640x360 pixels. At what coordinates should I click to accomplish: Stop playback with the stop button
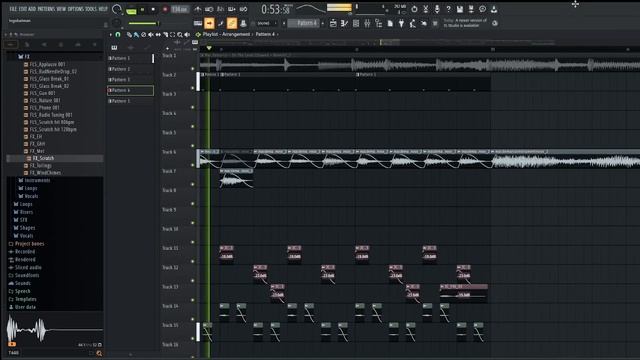point(153,9)
